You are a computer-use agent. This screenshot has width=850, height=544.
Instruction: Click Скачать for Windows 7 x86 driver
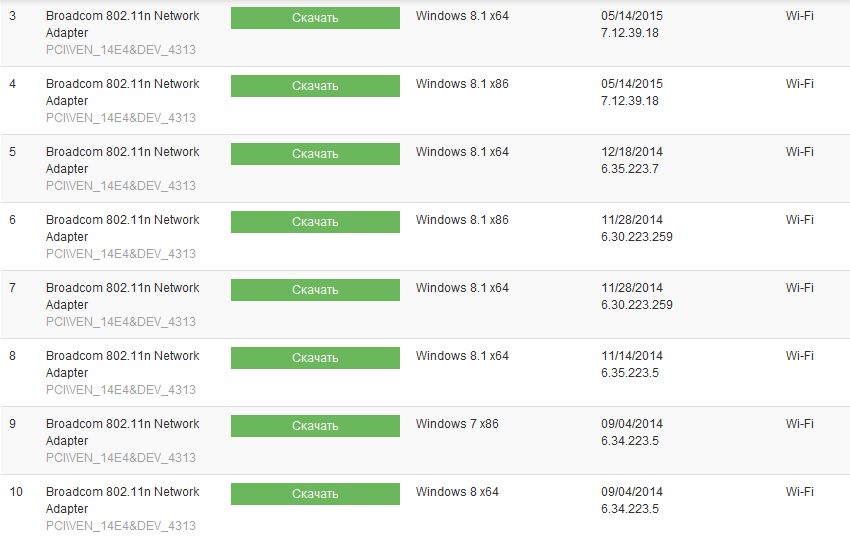315,426
